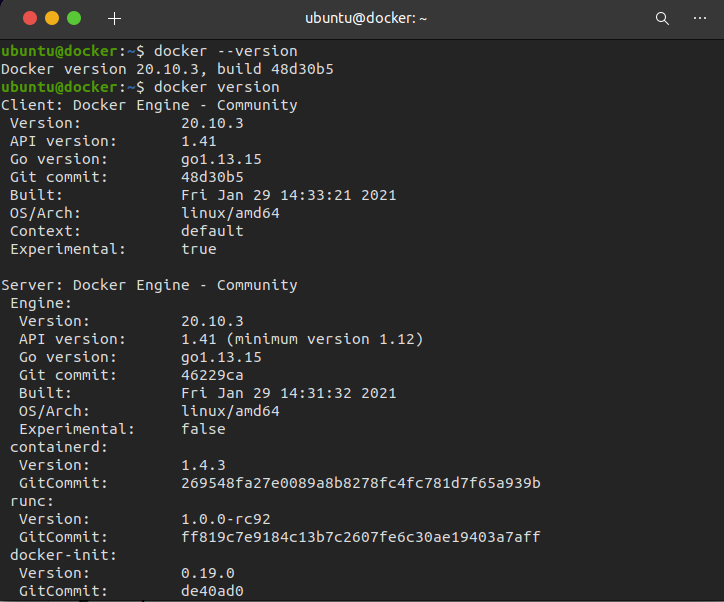Click server Built date 'Fri Jan 29 14:31:32 2021'
This screenshot has height=602, width=724.
click(x=289, y=393)
